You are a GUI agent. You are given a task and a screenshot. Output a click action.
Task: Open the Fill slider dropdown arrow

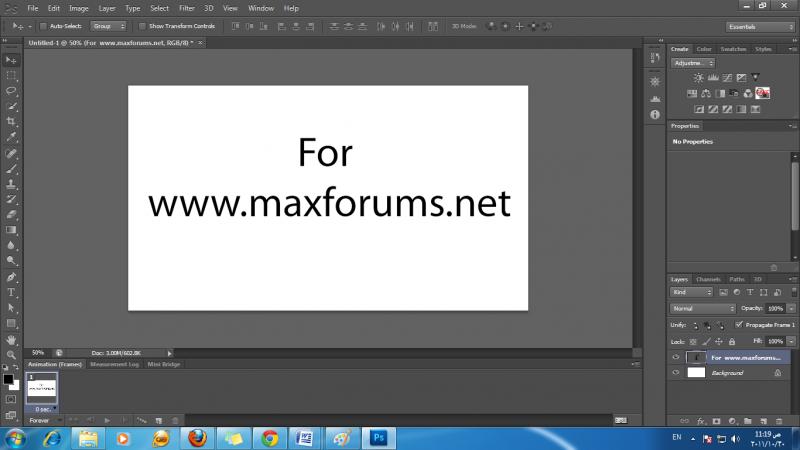coord(791,341)
